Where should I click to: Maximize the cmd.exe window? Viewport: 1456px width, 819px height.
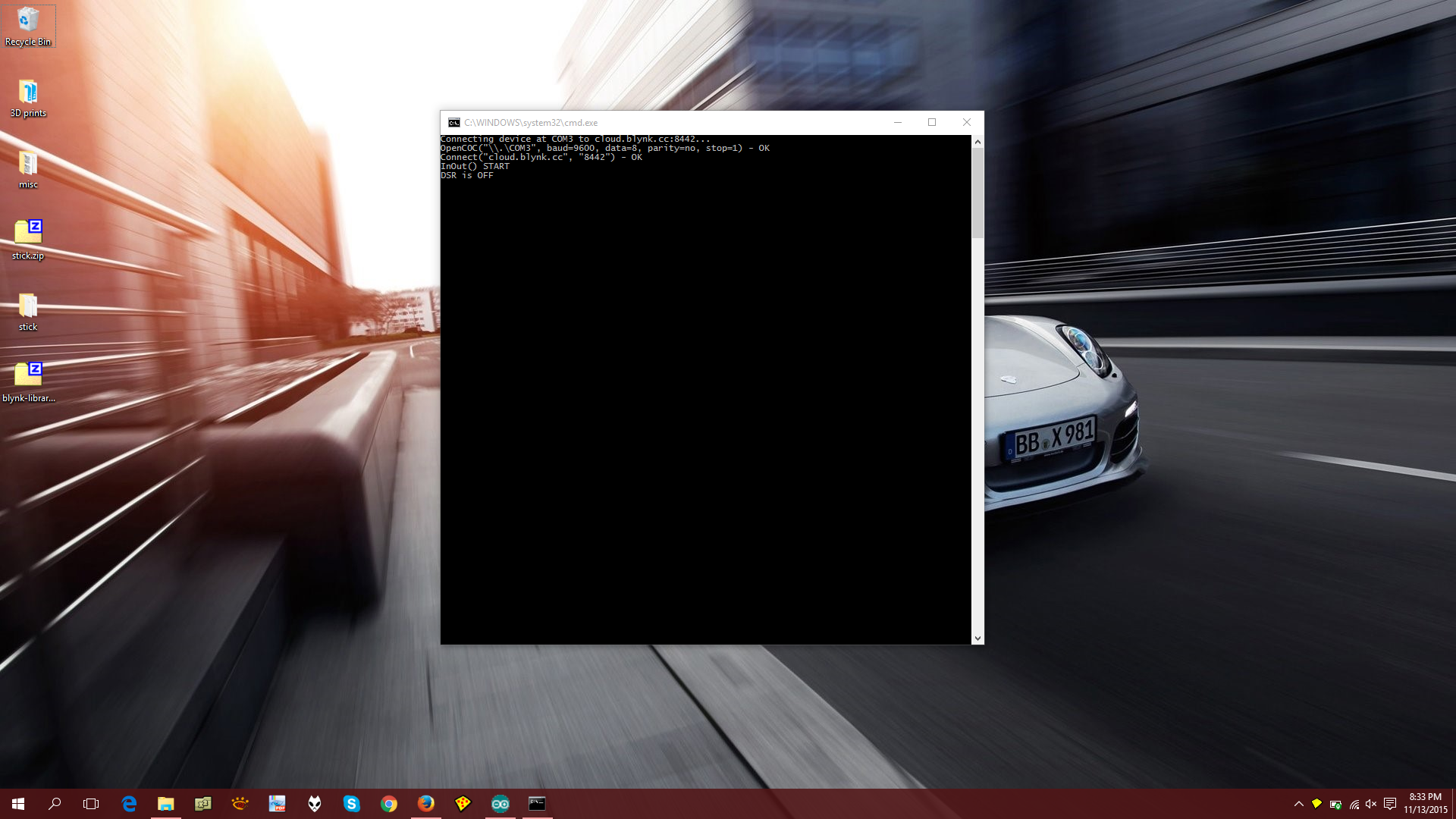(932, 122)
